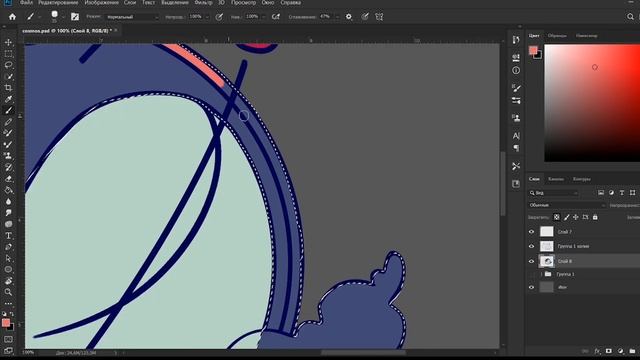640x360 pixels.
Task: Select the Blur tool
Action: (x=8, y=202)
